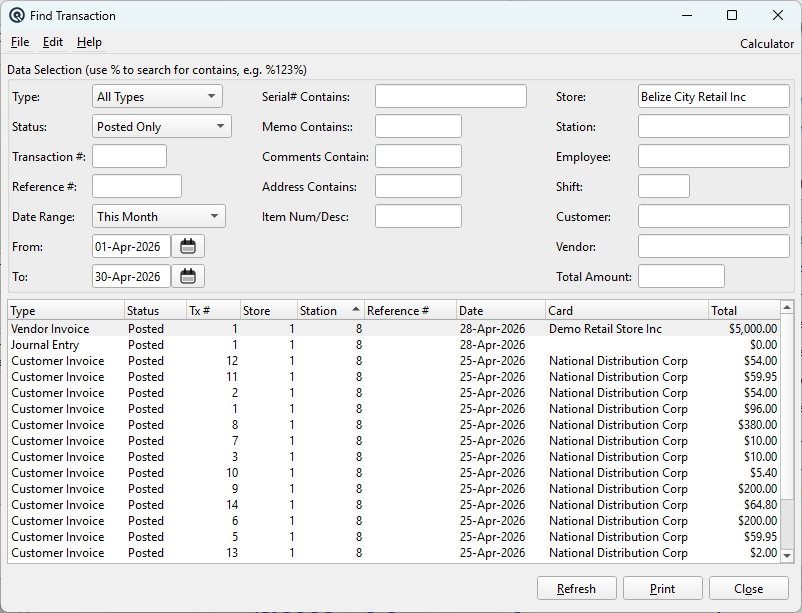Sort by the Total column header
Viewport: 802px width, 613px height.
(x=744, y=311)
